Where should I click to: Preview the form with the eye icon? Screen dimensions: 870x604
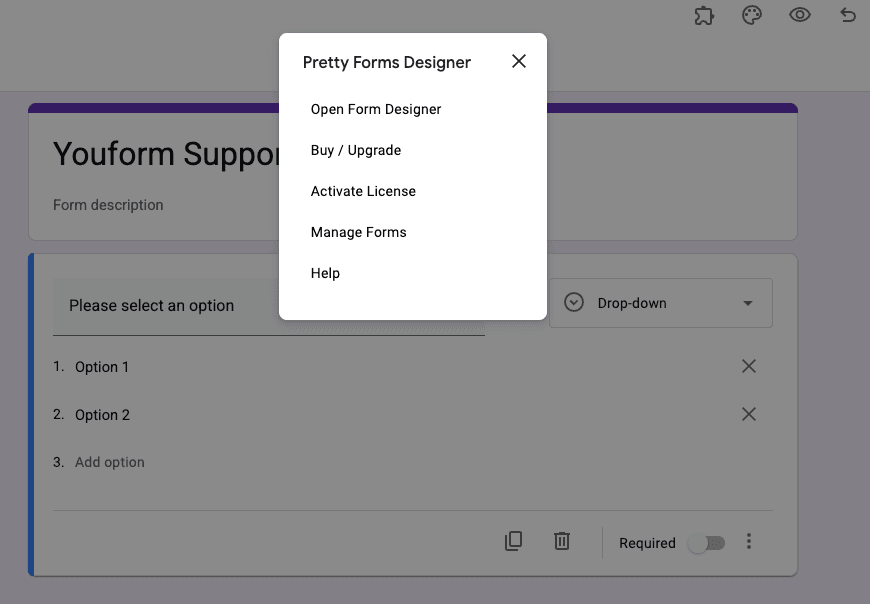click(800, 15)
